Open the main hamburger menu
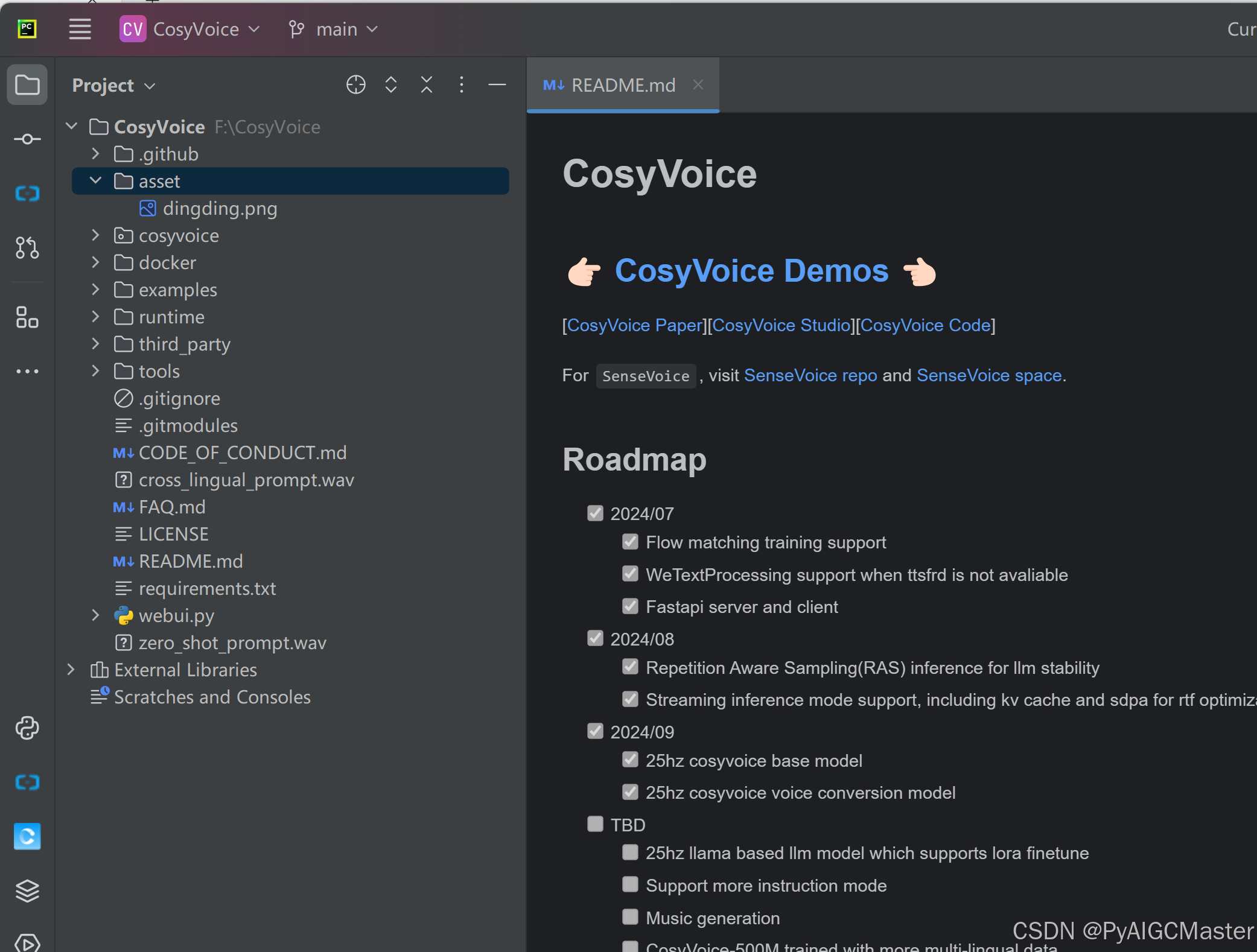The image size is (1257, 952). click(80, 29)
